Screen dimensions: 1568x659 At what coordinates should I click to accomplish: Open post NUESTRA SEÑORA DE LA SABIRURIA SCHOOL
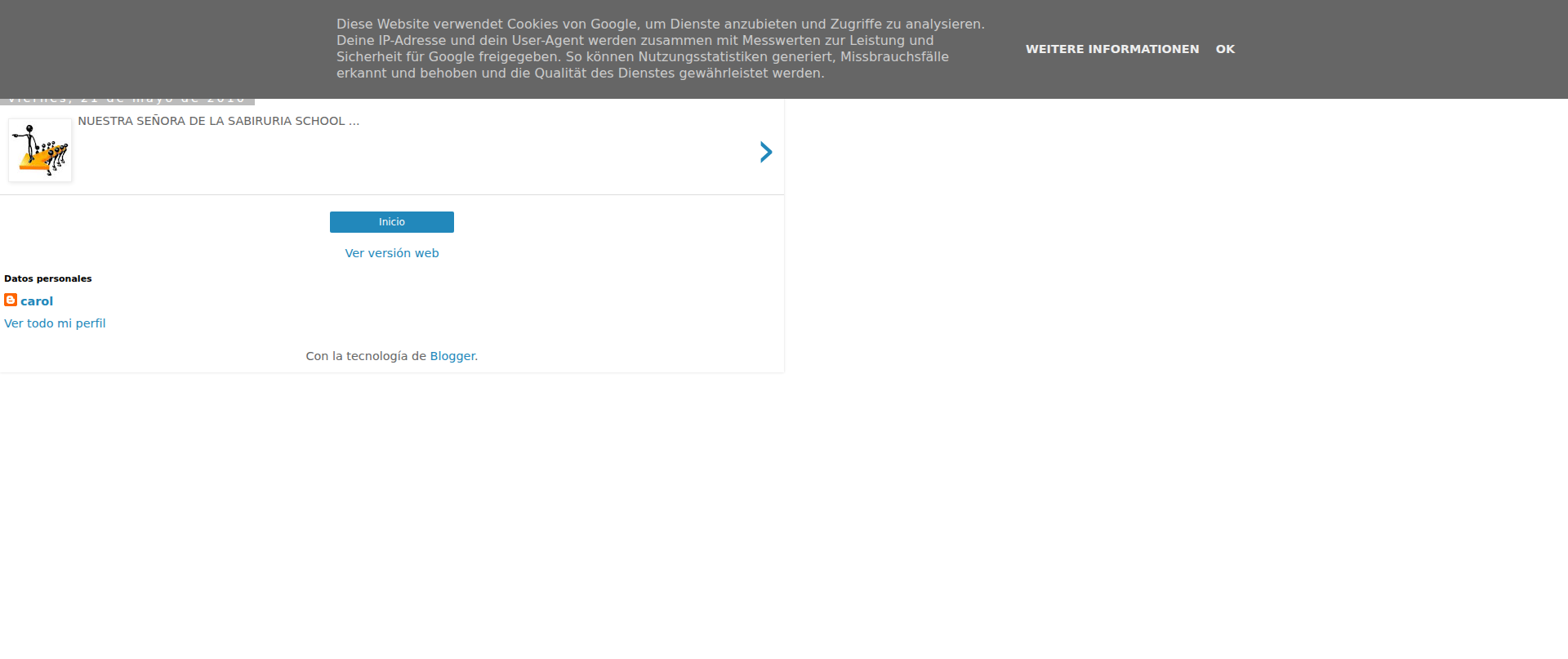click(218, 121)
